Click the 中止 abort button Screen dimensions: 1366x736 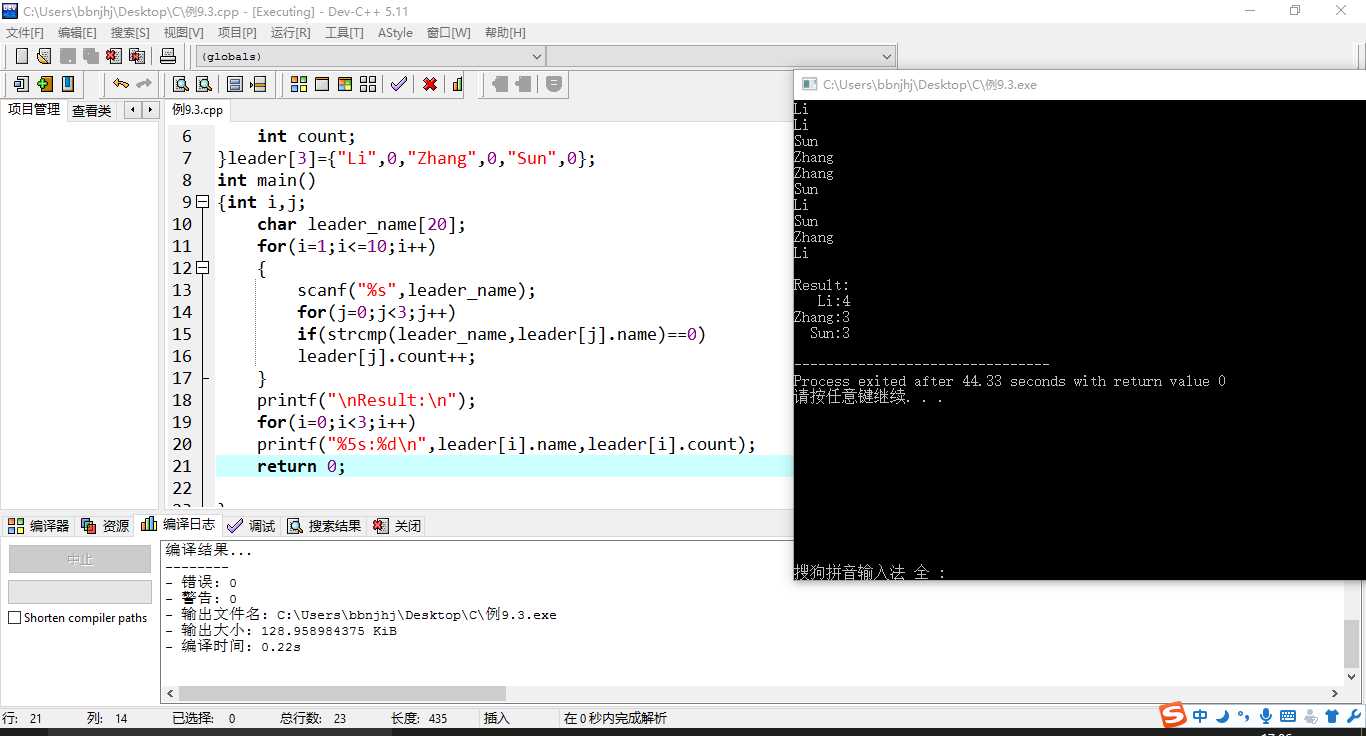[80, 559]
